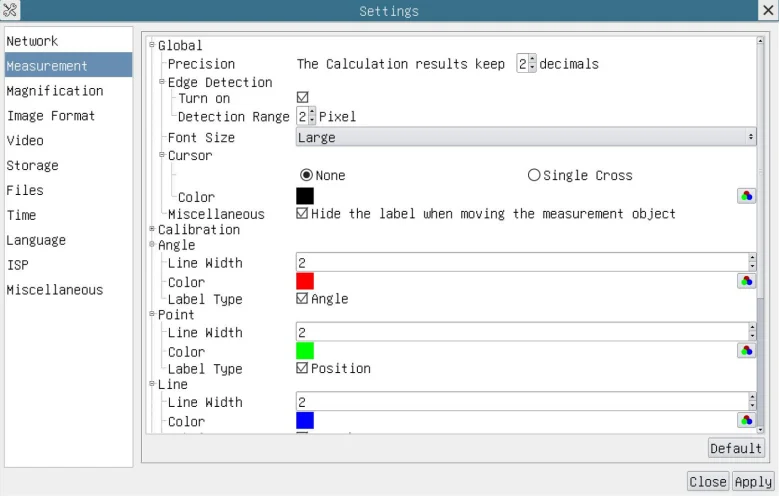Increase the Precision decimals spinner
This screenshot has width=779, height=496.
(532, 60)
